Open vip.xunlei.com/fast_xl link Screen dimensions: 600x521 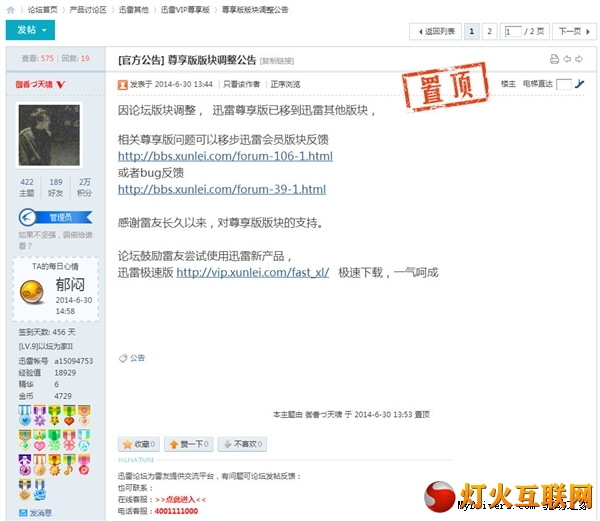(253, 272)
